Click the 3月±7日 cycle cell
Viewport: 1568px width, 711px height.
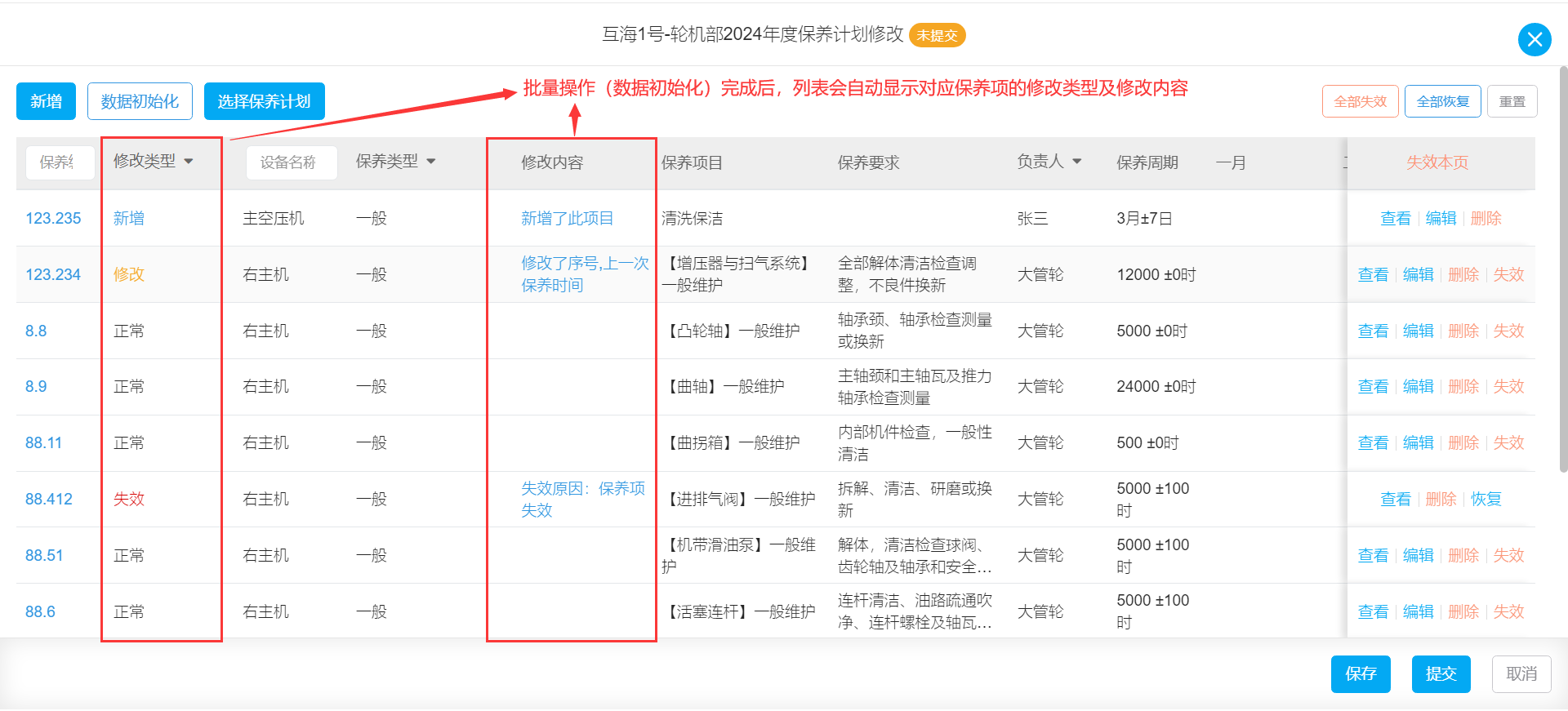tap(1145, 218)
